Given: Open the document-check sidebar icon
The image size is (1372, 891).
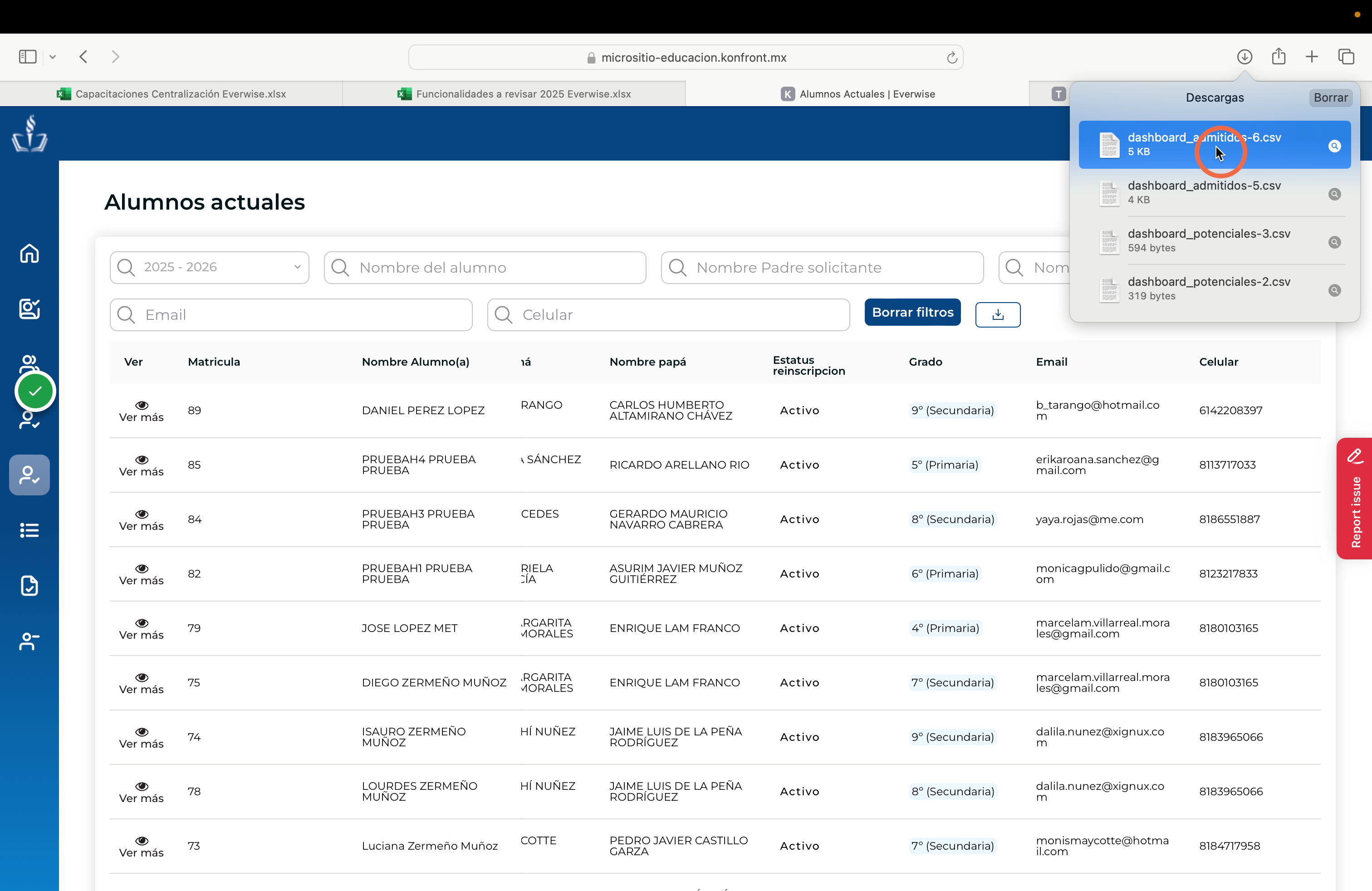Looking at the screenshot, I should 29,586.
